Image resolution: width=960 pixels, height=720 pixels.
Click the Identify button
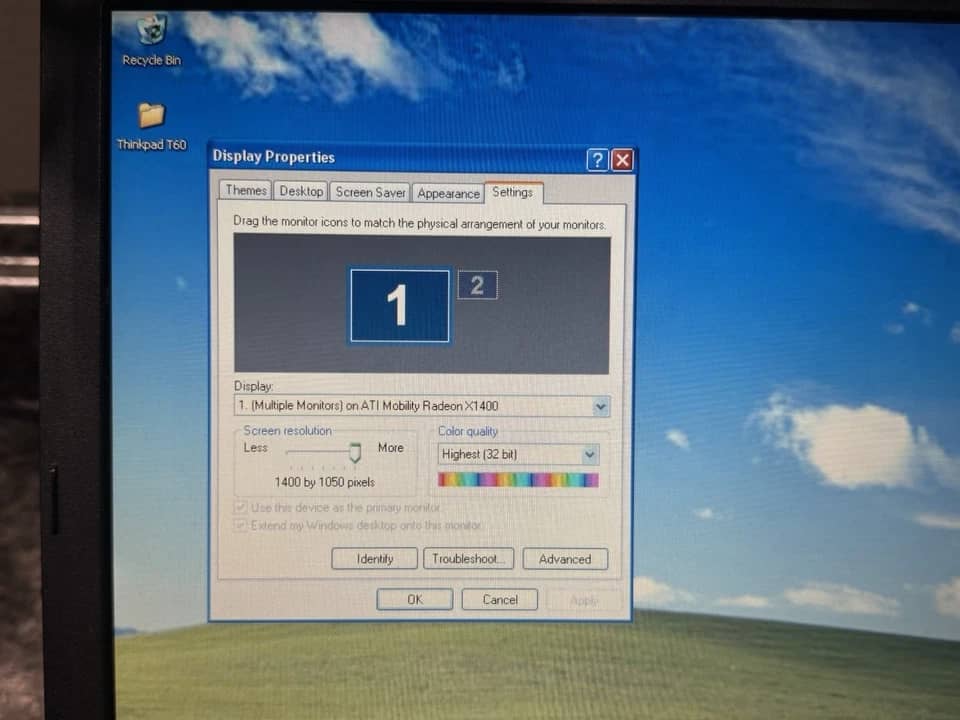375,558
